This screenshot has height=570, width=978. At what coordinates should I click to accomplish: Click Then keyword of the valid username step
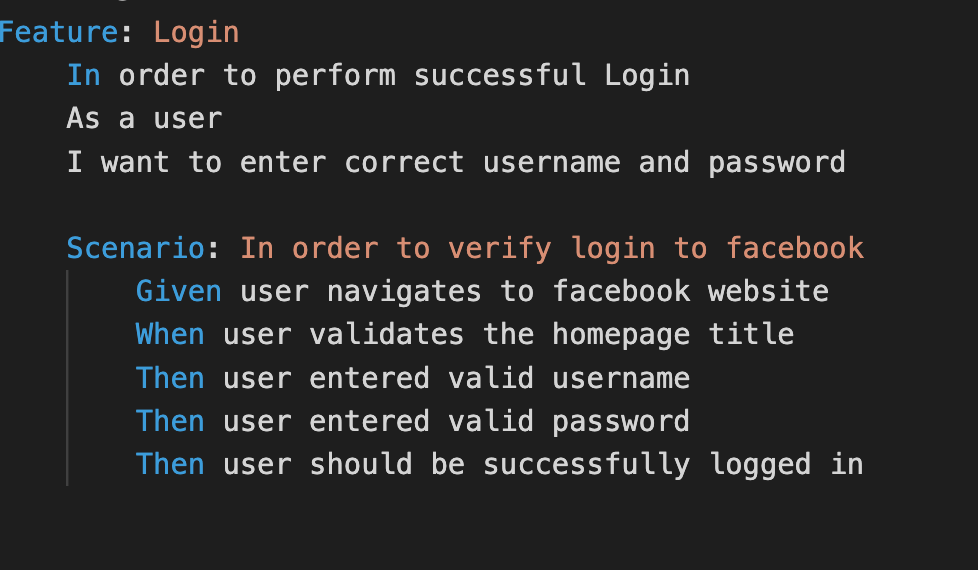coord(170,378)
